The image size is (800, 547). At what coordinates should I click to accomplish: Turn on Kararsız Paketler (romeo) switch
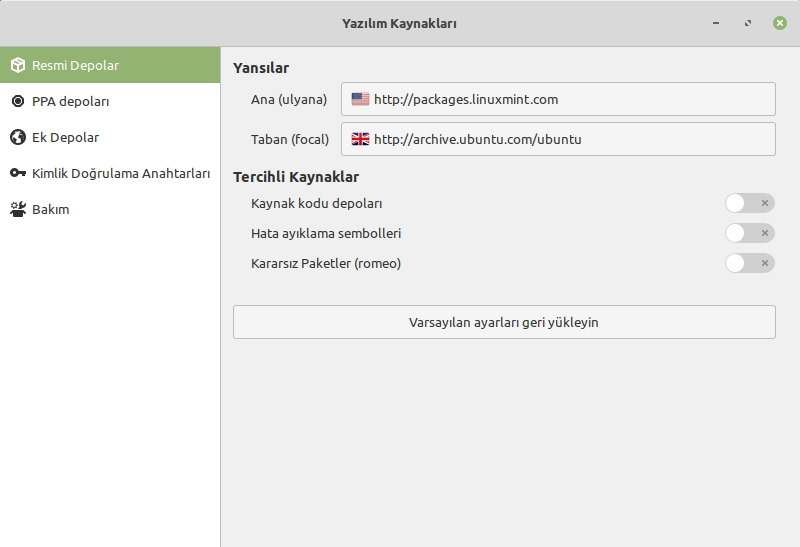[749, 263]
